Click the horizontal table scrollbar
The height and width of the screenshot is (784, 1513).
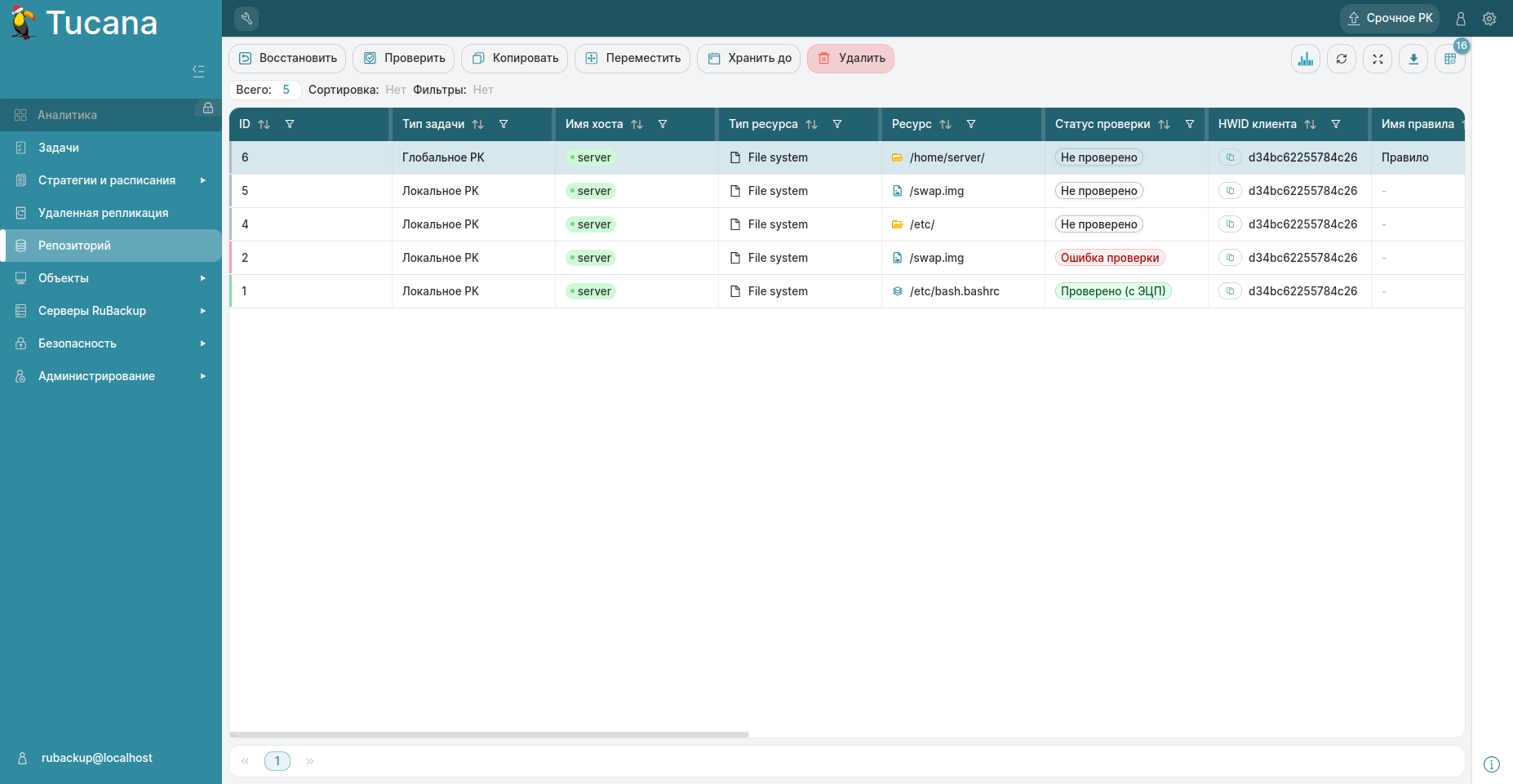(x=490, y=734)
